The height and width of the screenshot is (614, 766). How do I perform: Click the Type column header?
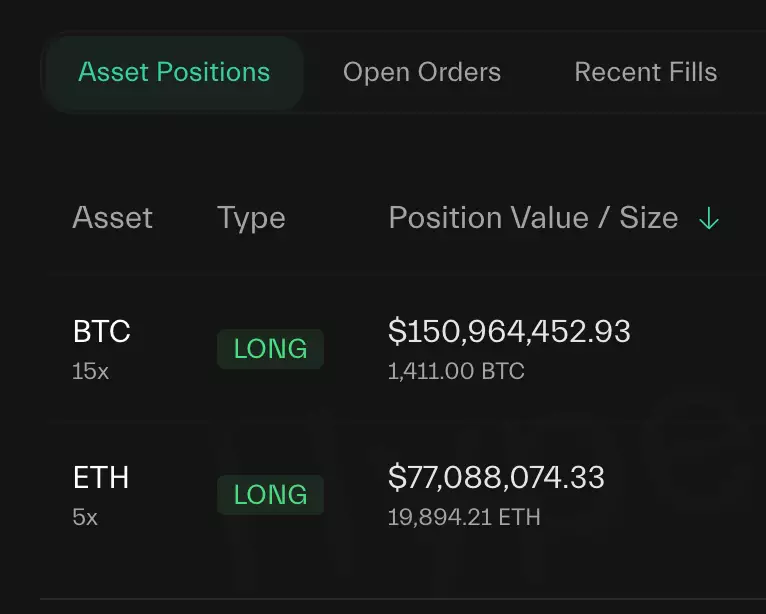coord(251,218)
